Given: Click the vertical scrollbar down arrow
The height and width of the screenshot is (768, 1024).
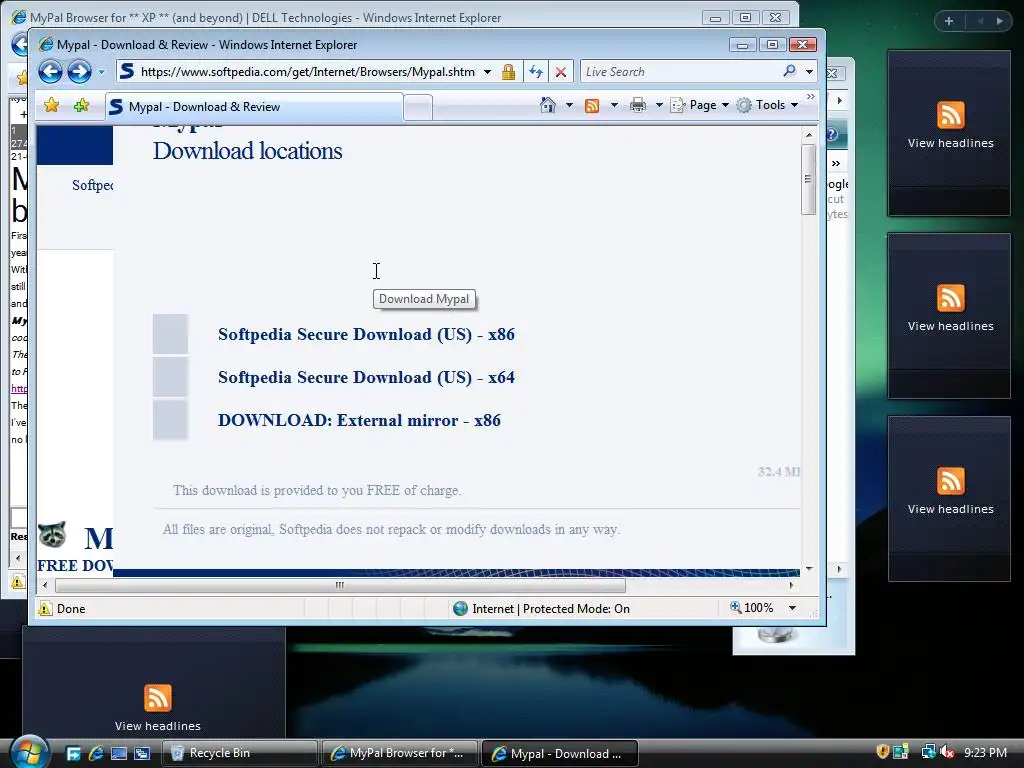Looking at the screenshot, I should coord(808,569).
